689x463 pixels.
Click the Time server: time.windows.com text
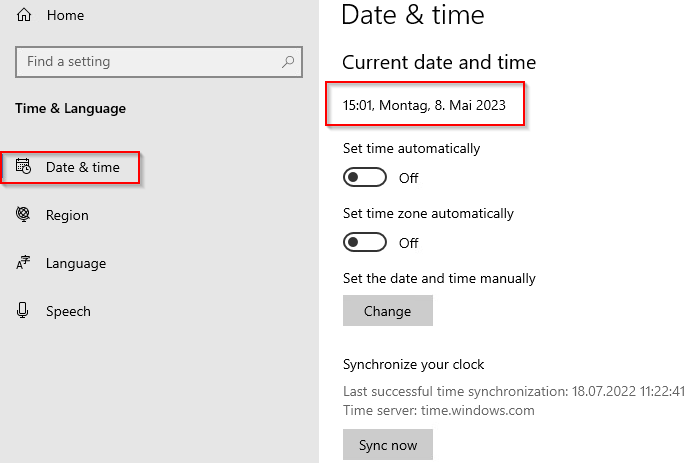click(x=439, y=410)
